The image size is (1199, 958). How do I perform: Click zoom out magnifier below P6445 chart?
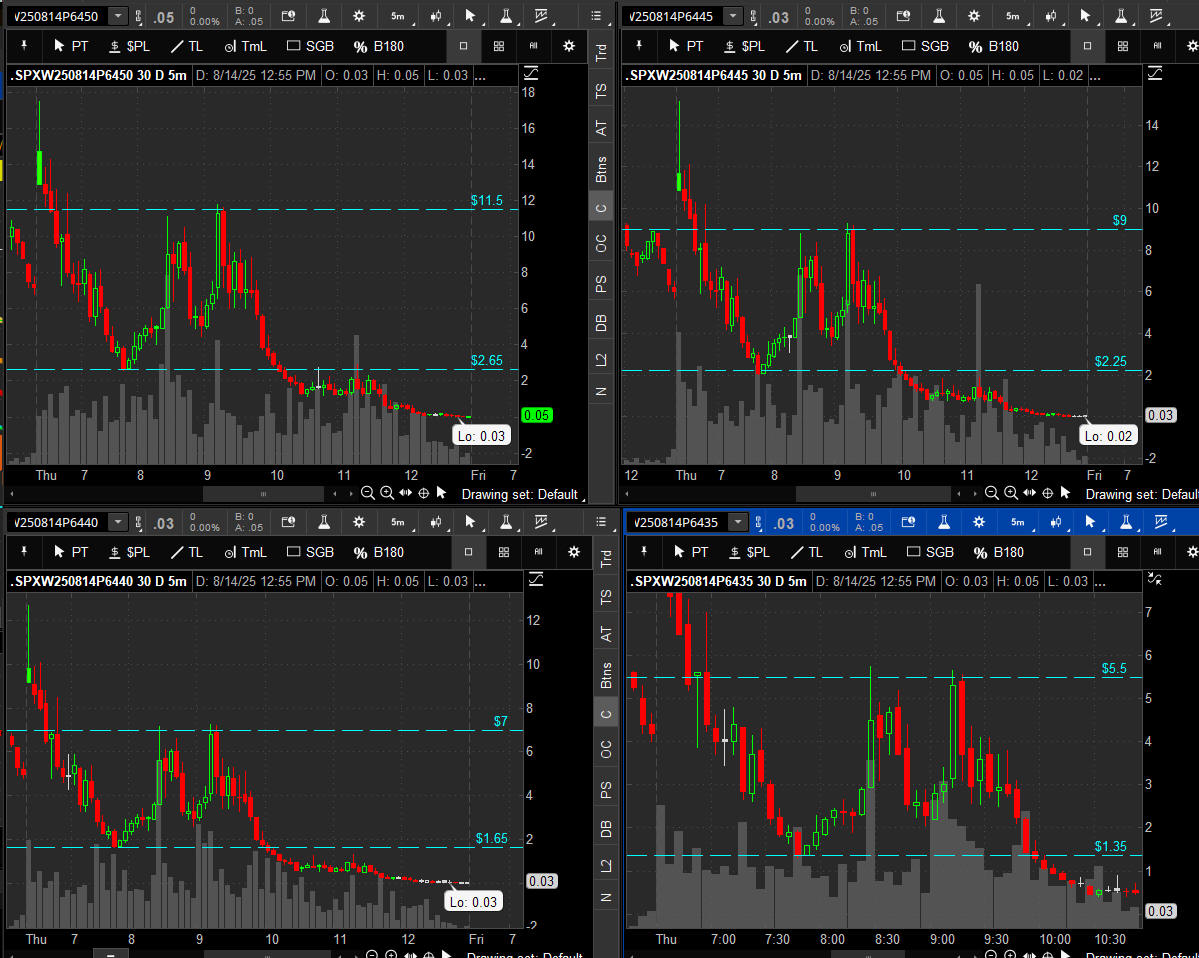(991, 493)
